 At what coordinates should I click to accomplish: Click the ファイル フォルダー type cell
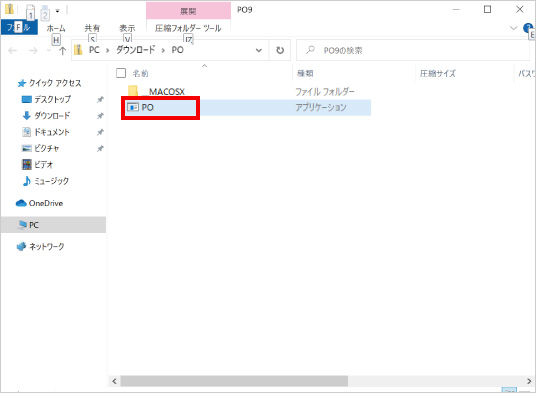[x=325, y=92]
